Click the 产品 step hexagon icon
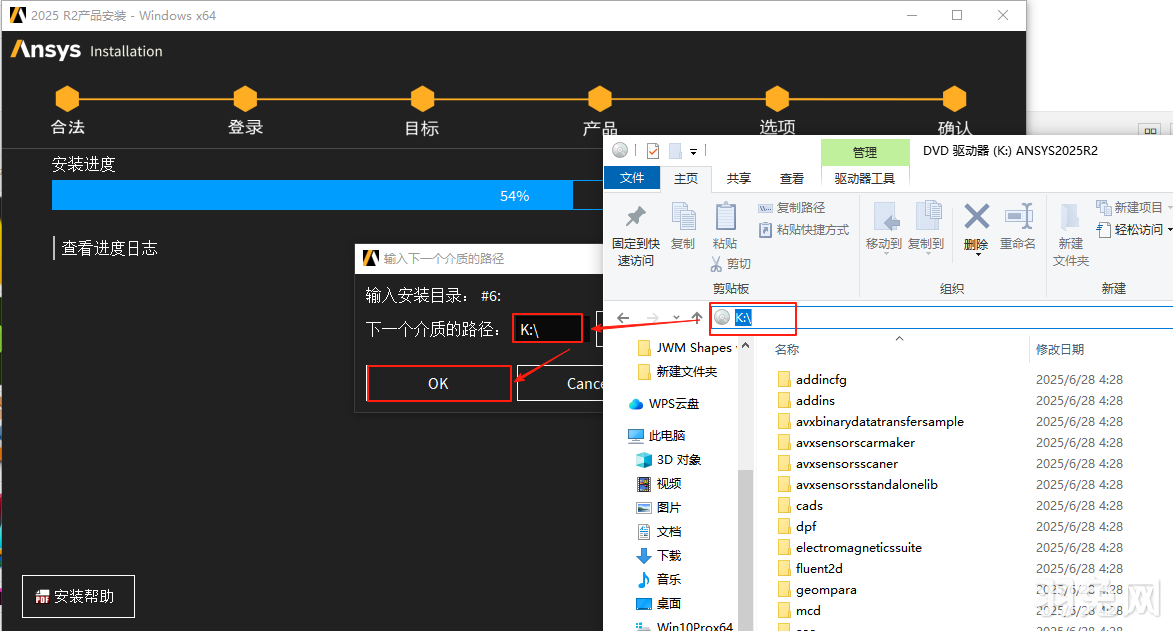Viewport: 1173px width, 631px height. (x=599, y=100)
